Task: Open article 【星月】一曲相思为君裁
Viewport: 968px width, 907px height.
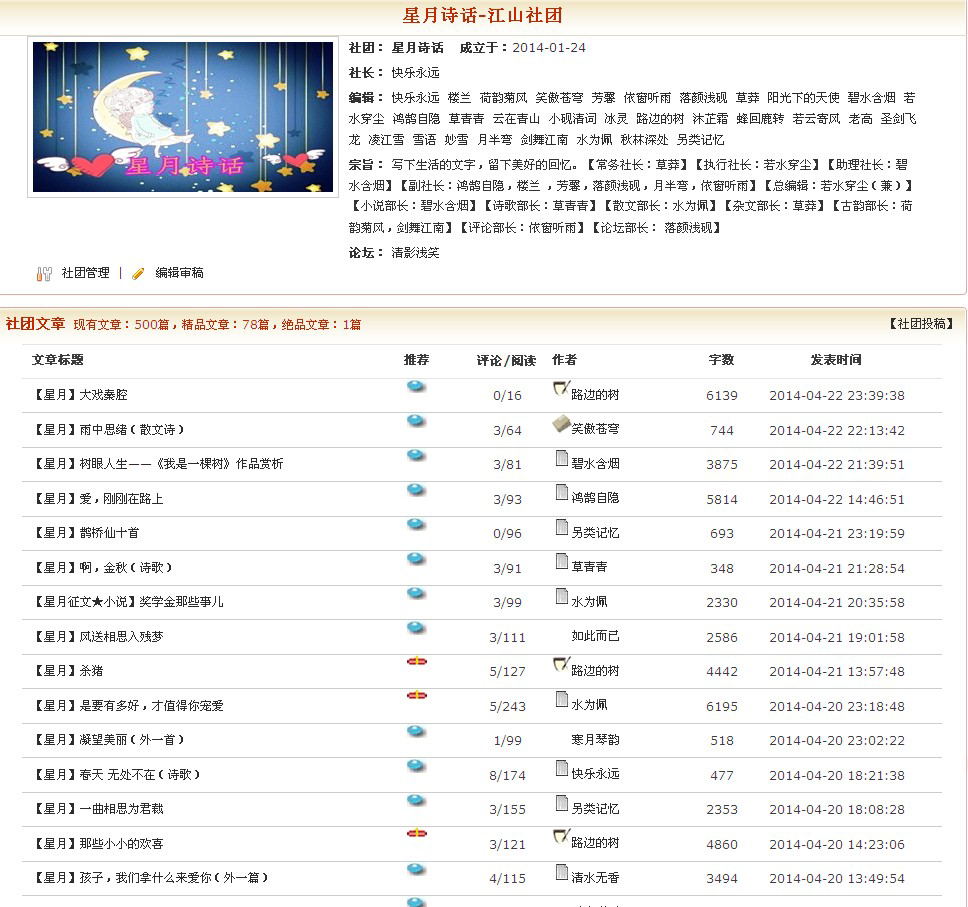Action: (x=98, y=809)
